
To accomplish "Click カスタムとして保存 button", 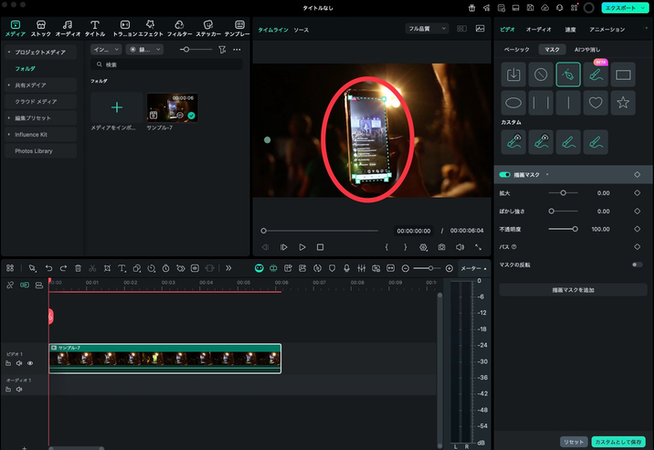I will (618, 442).
